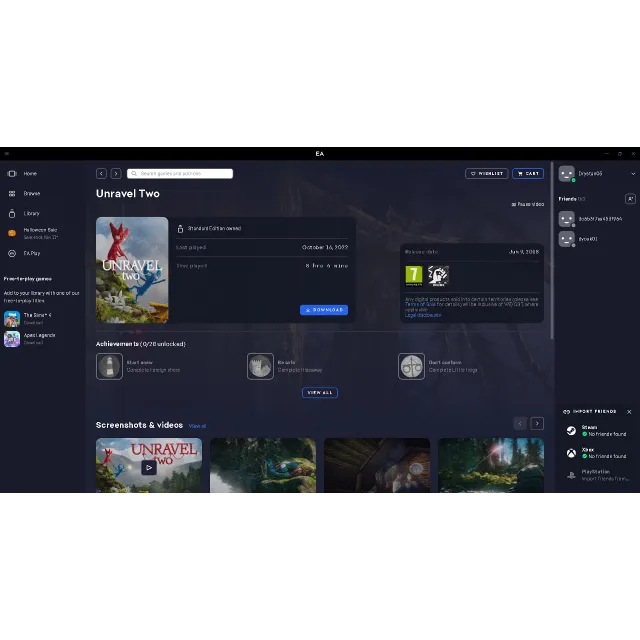Click the Unravel Two cover art
Image resolution: width=640 pixels, height=640 pixels.
coord(132,270)
